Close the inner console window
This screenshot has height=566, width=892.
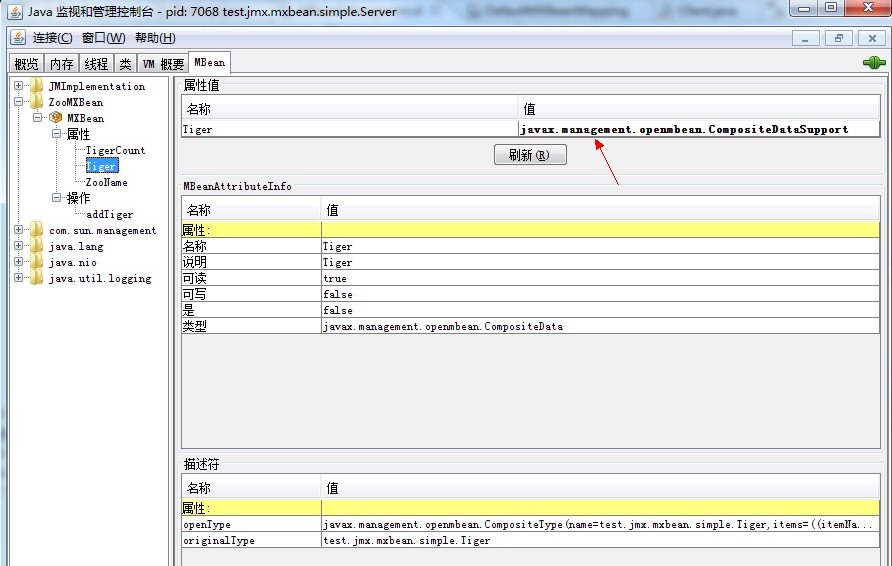(x=872, y=39)
